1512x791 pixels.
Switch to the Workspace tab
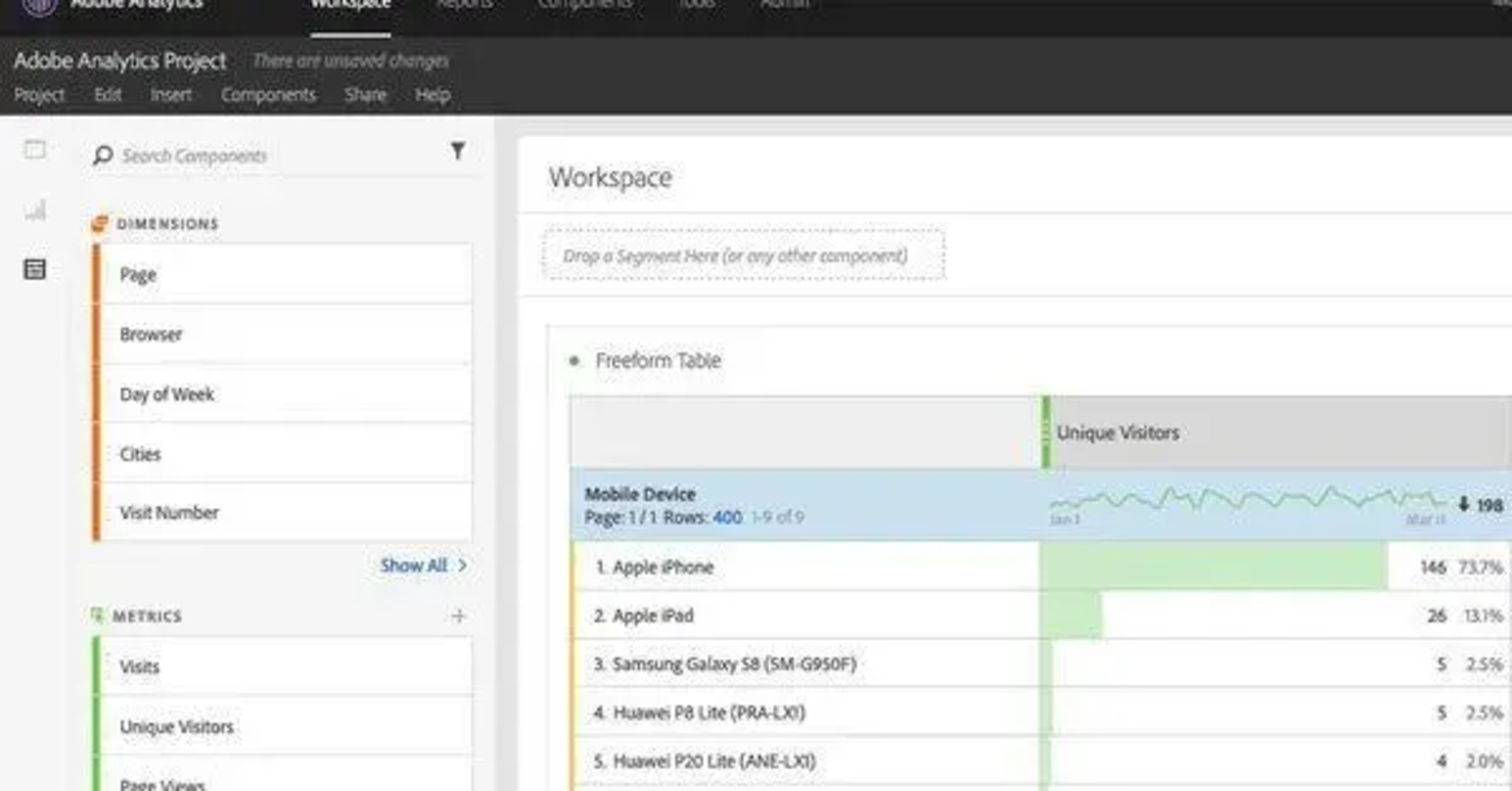(x=350, y=6)
